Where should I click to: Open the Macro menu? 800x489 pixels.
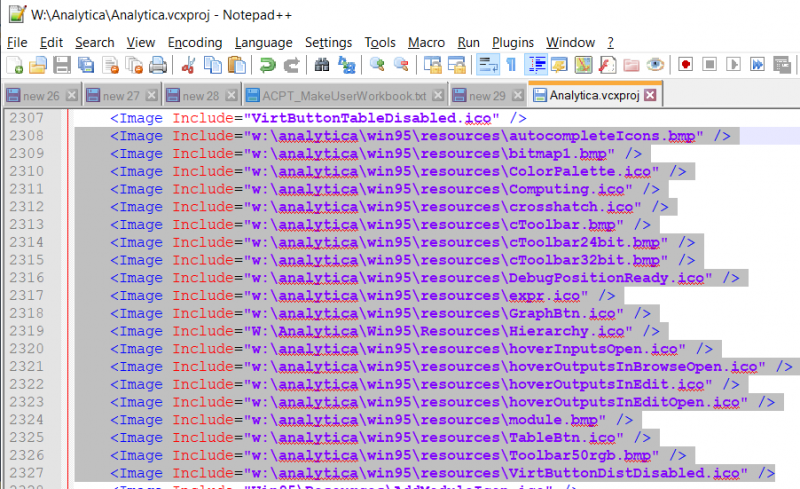[427, 42]
